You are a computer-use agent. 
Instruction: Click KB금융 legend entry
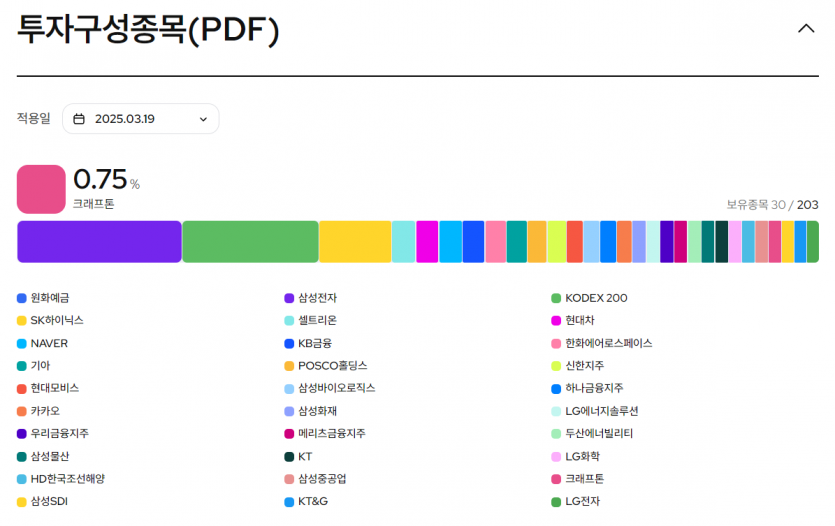pyautogui.click(x=308, y=343)
